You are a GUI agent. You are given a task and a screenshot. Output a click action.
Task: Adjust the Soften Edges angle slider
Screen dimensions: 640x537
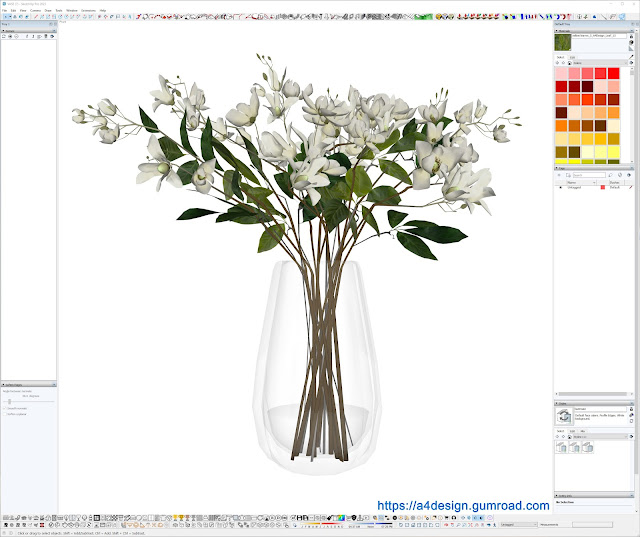pyautogui.click(x=10, y=402)
